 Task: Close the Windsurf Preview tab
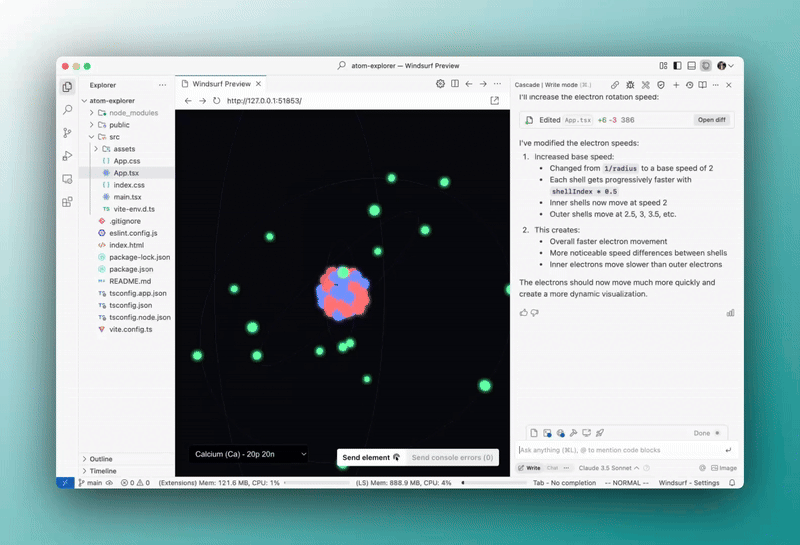pyautogui.click(x=259, y=84)
